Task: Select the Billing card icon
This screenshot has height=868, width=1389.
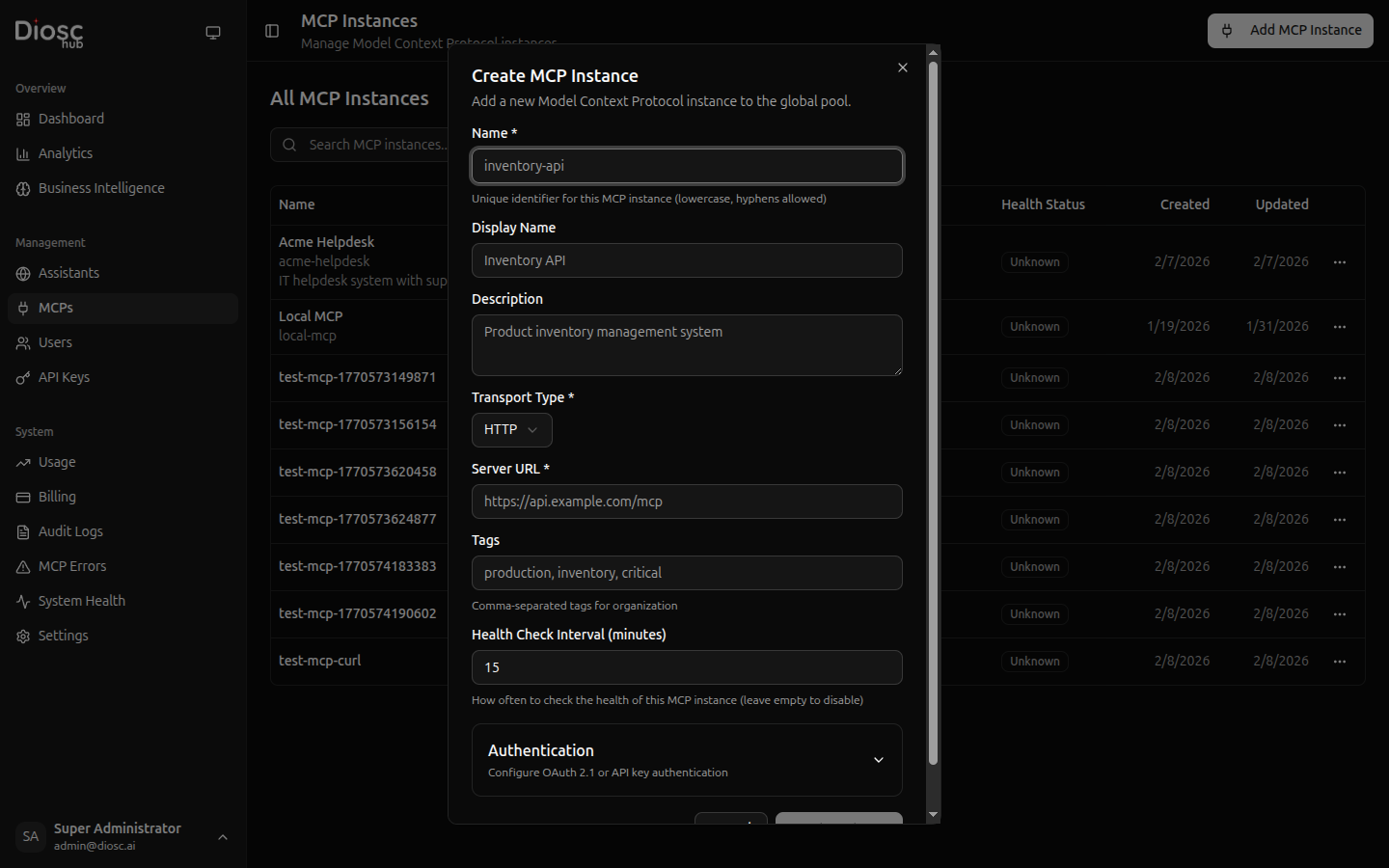Action: pyautogui.click(x=23, y=497)
